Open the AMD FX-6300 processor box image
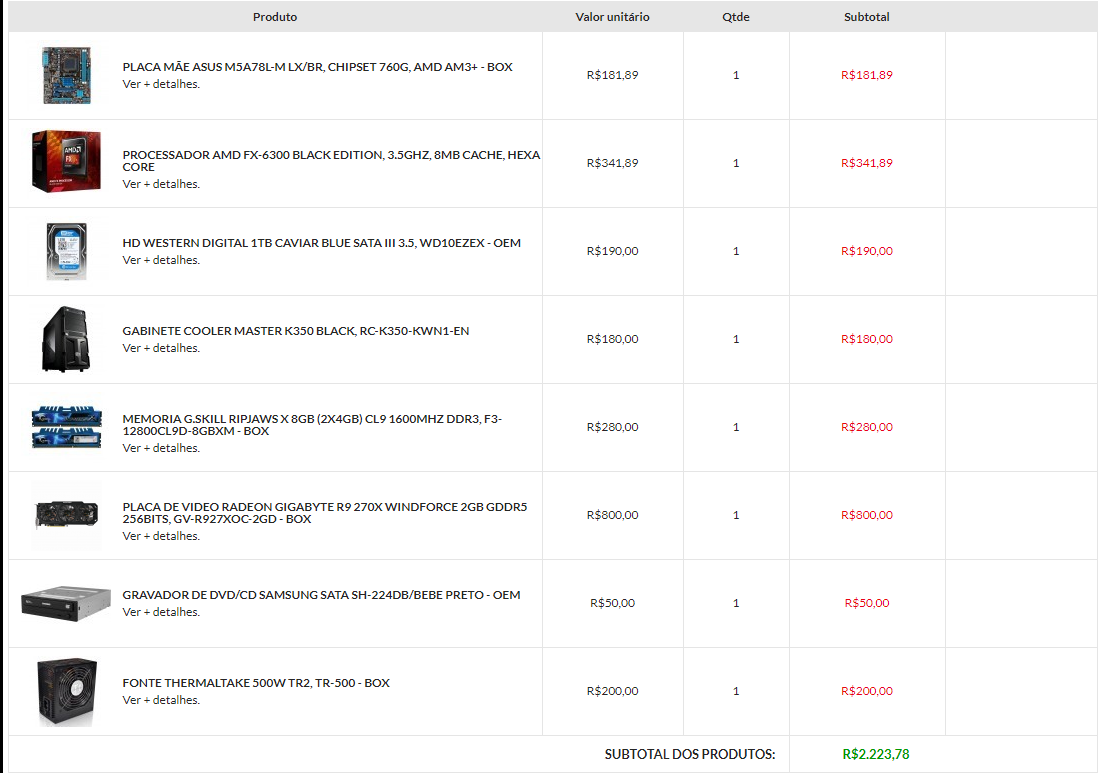Screen dimensions: 1099x773 66,161
